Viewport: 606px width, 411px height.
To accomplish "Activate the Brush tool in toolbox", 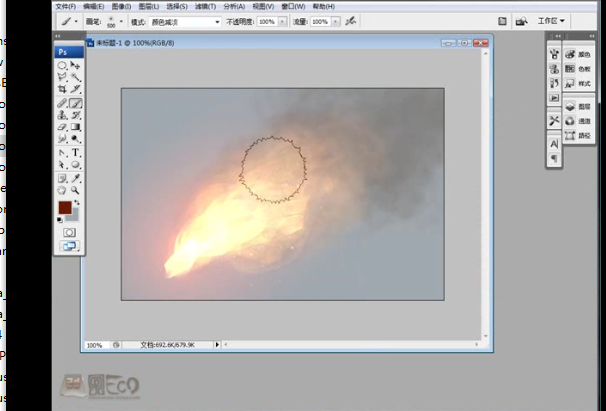I will pyautogui.click(x=76, y=103).
